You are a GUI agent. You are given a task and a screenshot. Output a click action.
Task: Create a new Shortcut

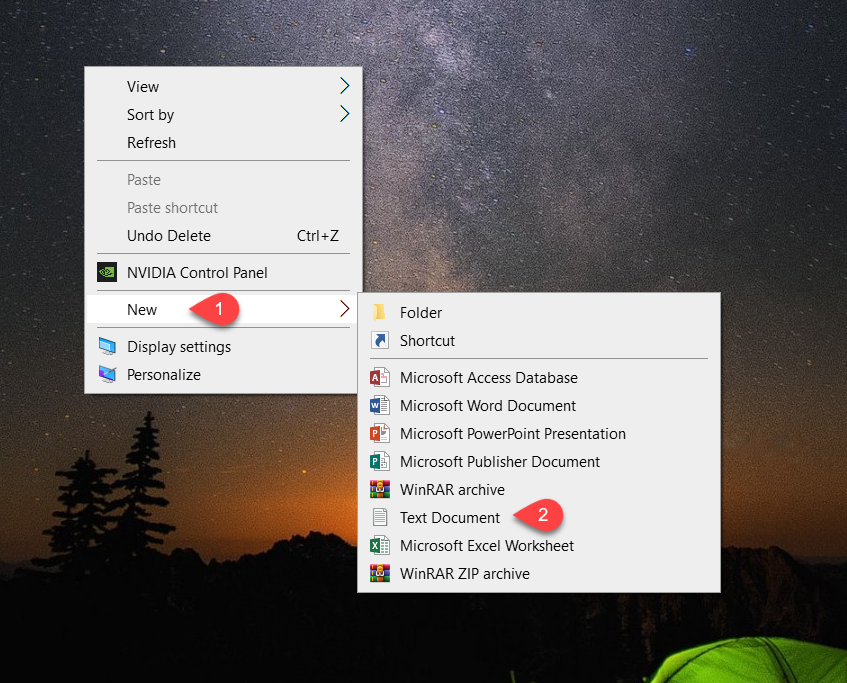point(539,340)
